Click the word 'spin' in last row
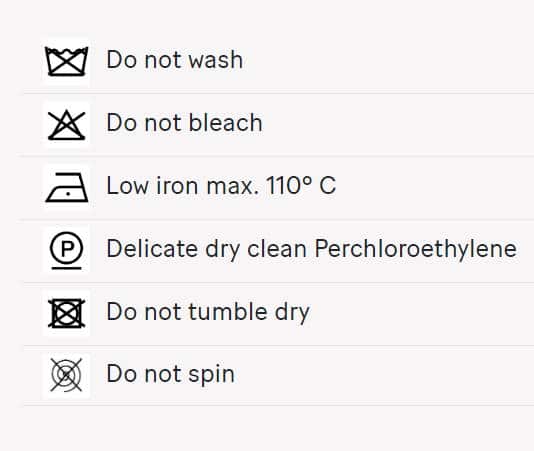Screen dimensions: 534x451 tap(211, 375)
